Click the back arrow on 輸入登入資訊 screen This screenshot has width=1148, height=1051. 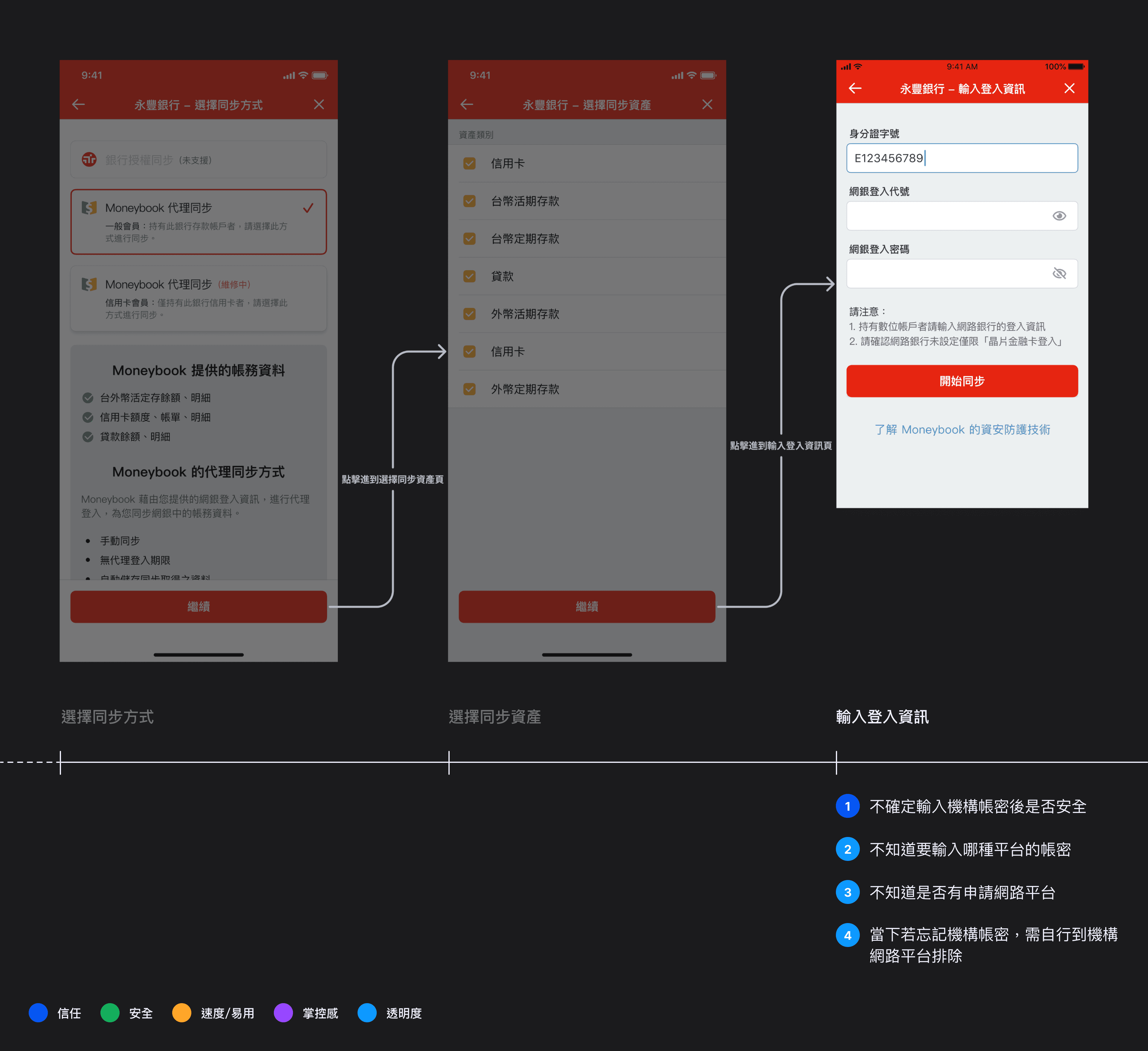855,88
